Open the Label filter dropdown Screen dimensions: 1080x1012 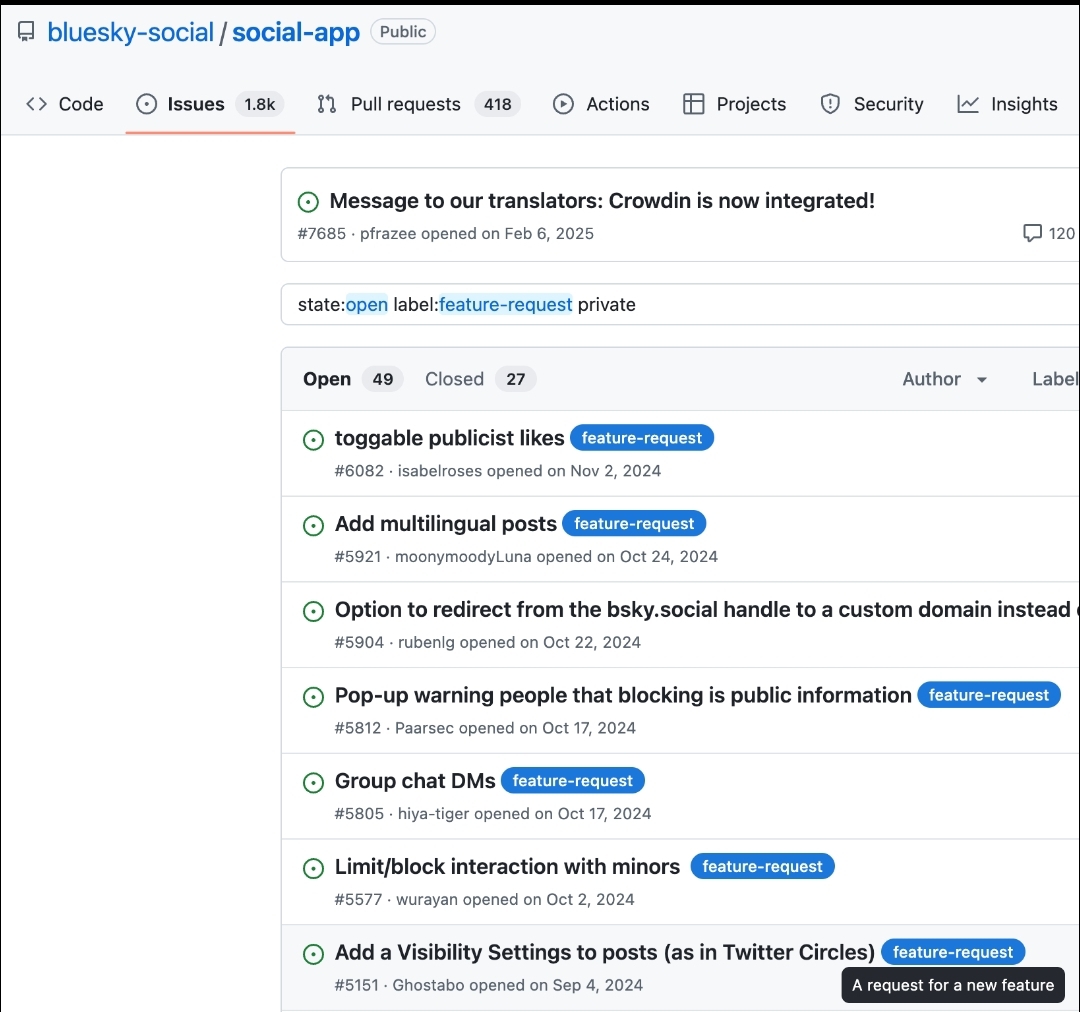(1054, 379)
